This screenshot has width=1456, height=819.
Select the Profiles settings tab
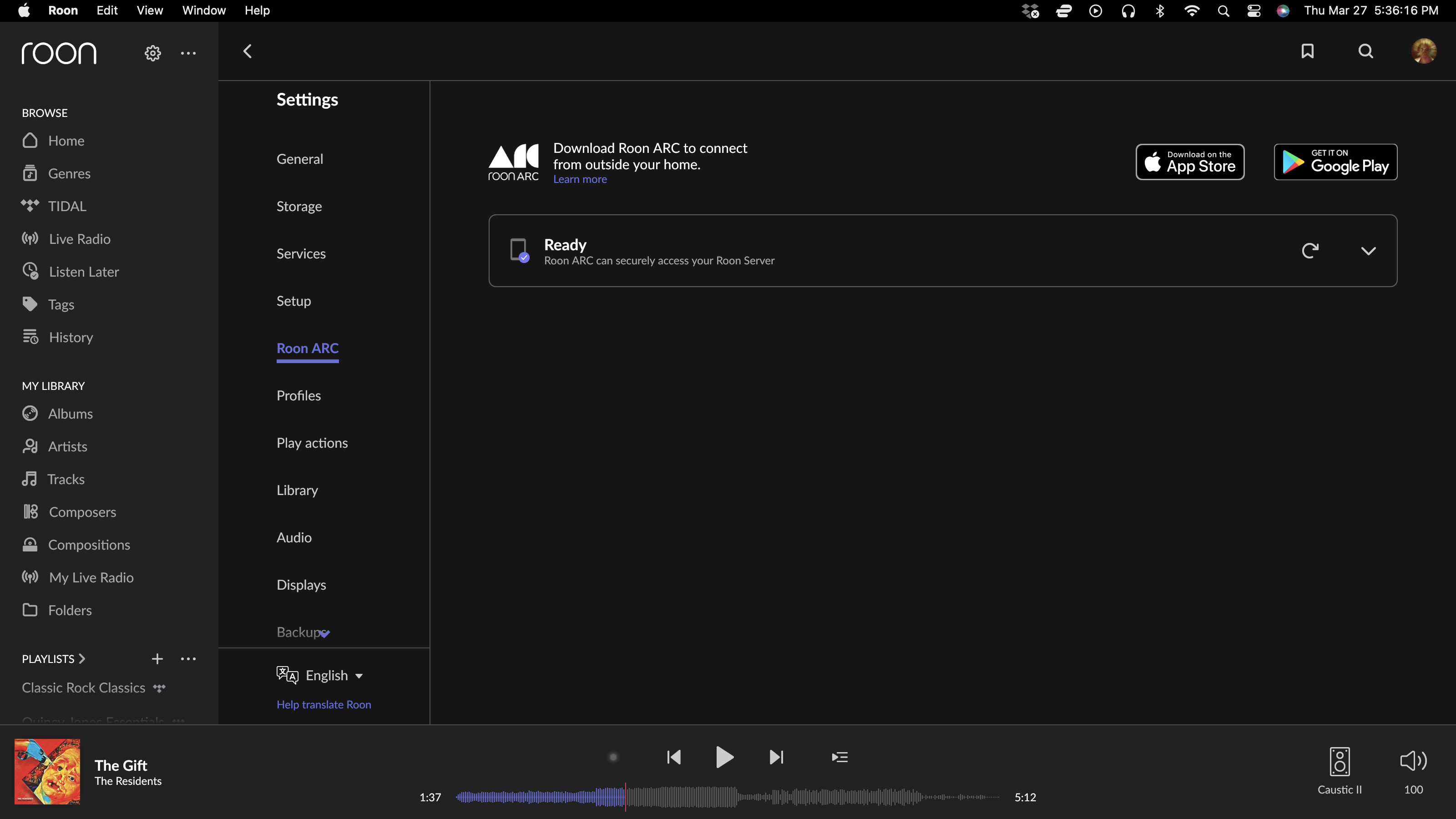298,396
